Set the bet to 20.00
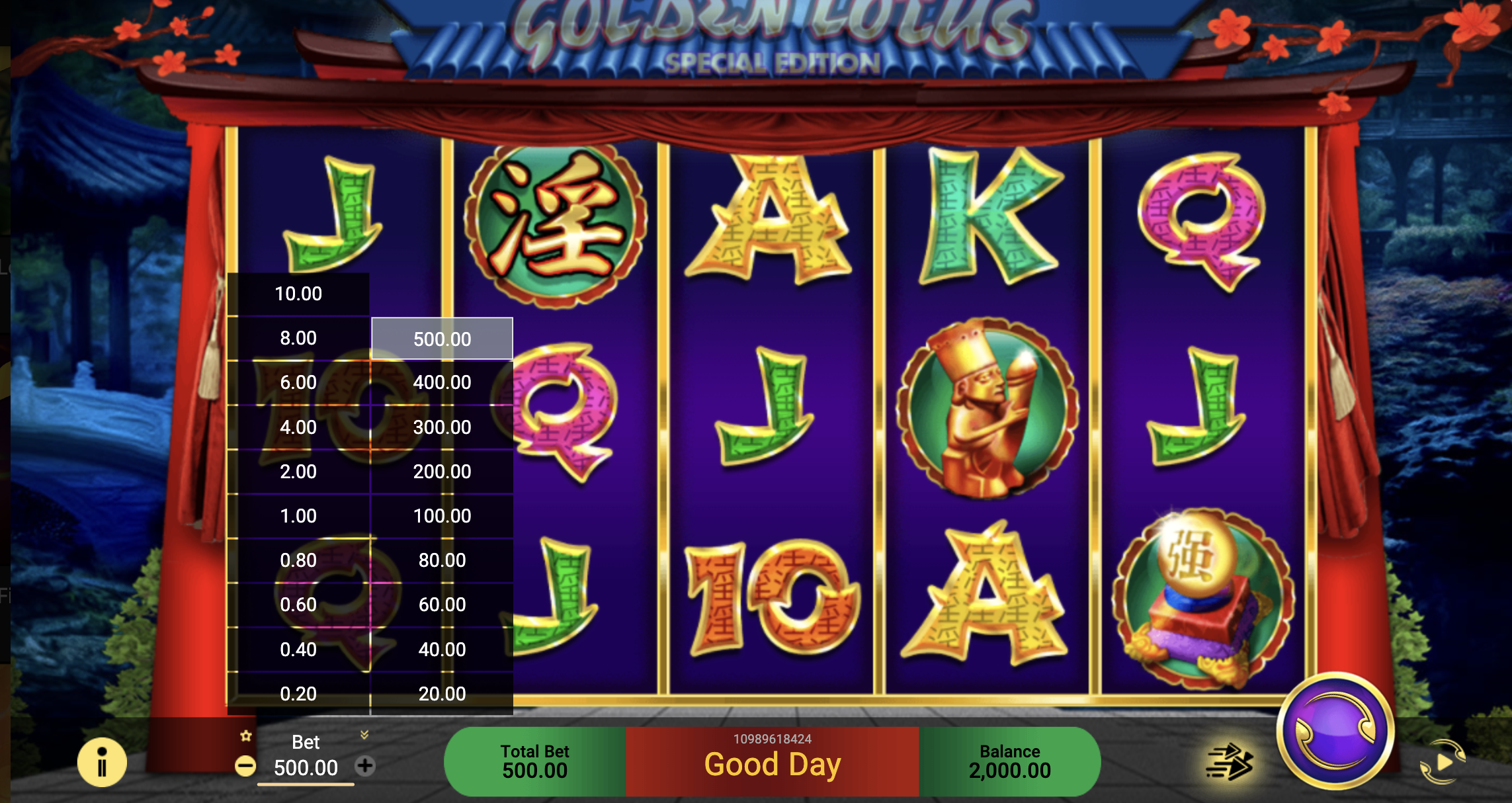Viewport: 1512px width, 803px height. (x=442, y=694)
